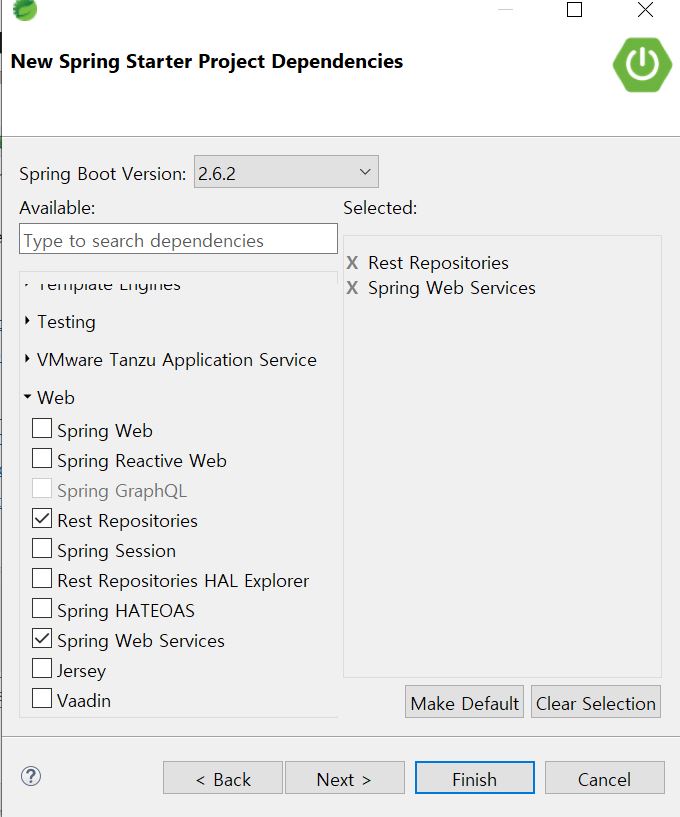Uncheck the Spring Web Services checkbox
Viewport: 680px width, 817px height.
42,639
